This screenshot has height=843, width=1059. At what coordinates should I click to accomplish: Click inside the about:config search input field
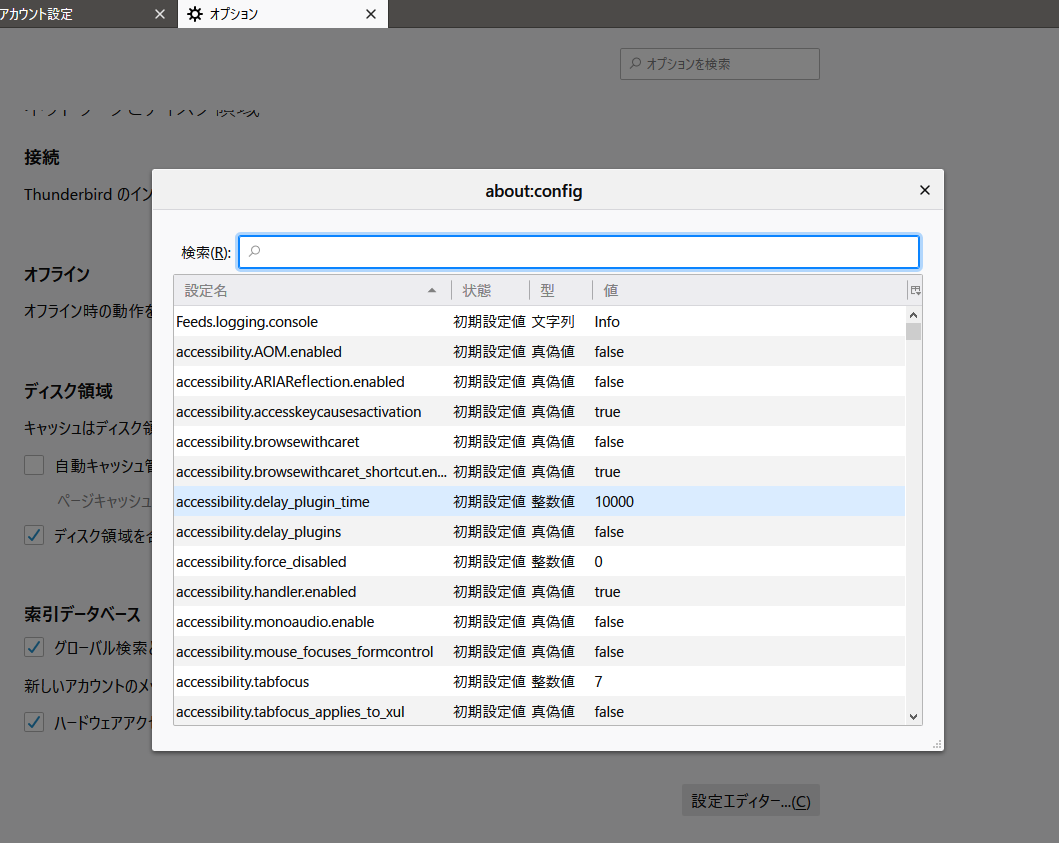tap(578, 252)
